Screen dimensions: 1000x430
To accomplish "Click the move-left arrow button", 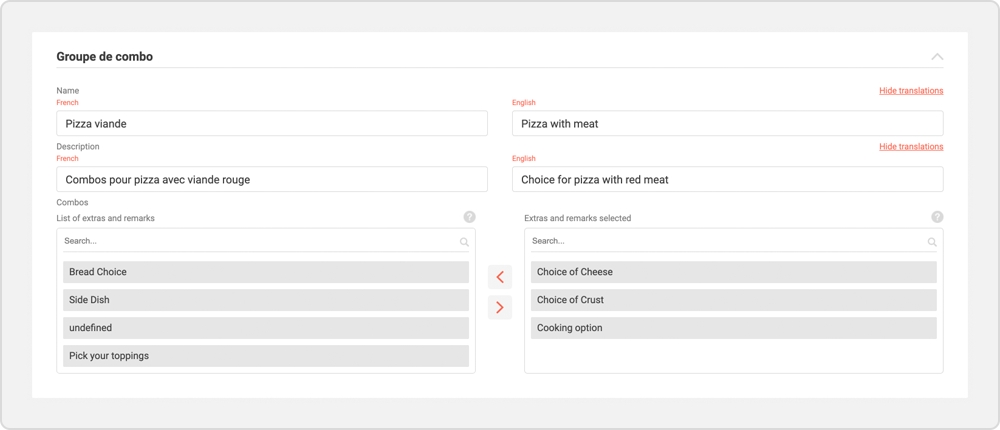I will coord(500,277).
